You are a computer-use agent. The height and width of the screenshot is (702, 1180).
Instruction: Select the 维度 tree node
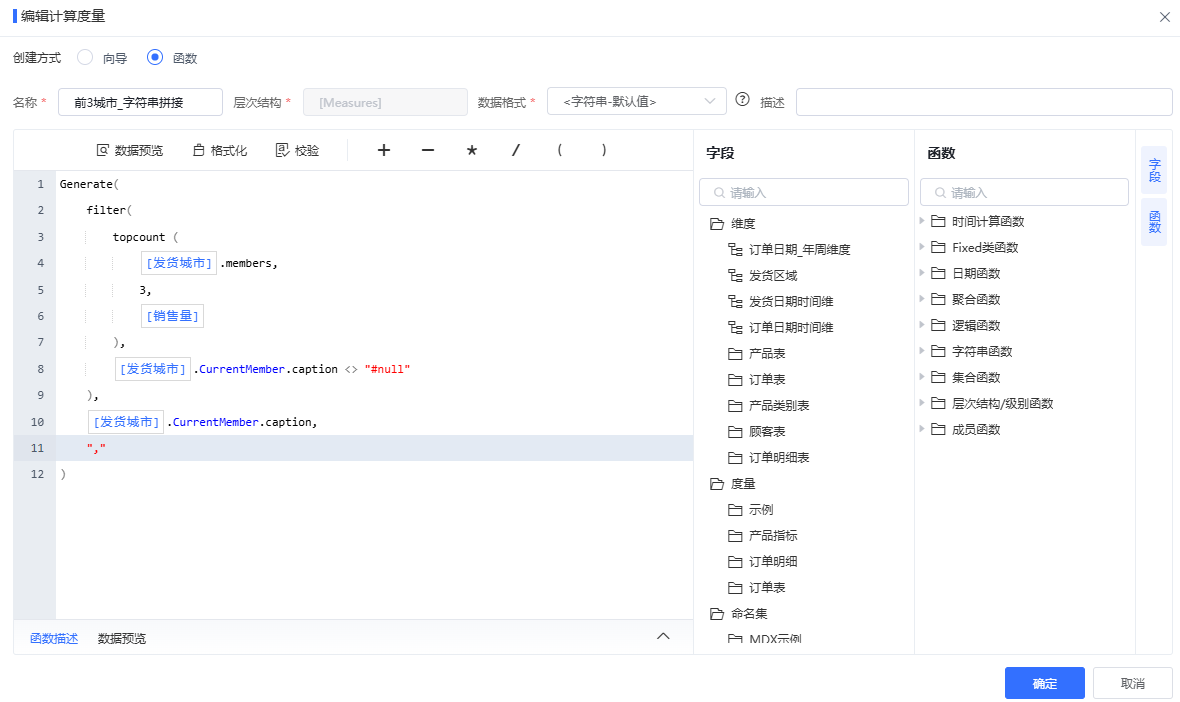point(743,223)
